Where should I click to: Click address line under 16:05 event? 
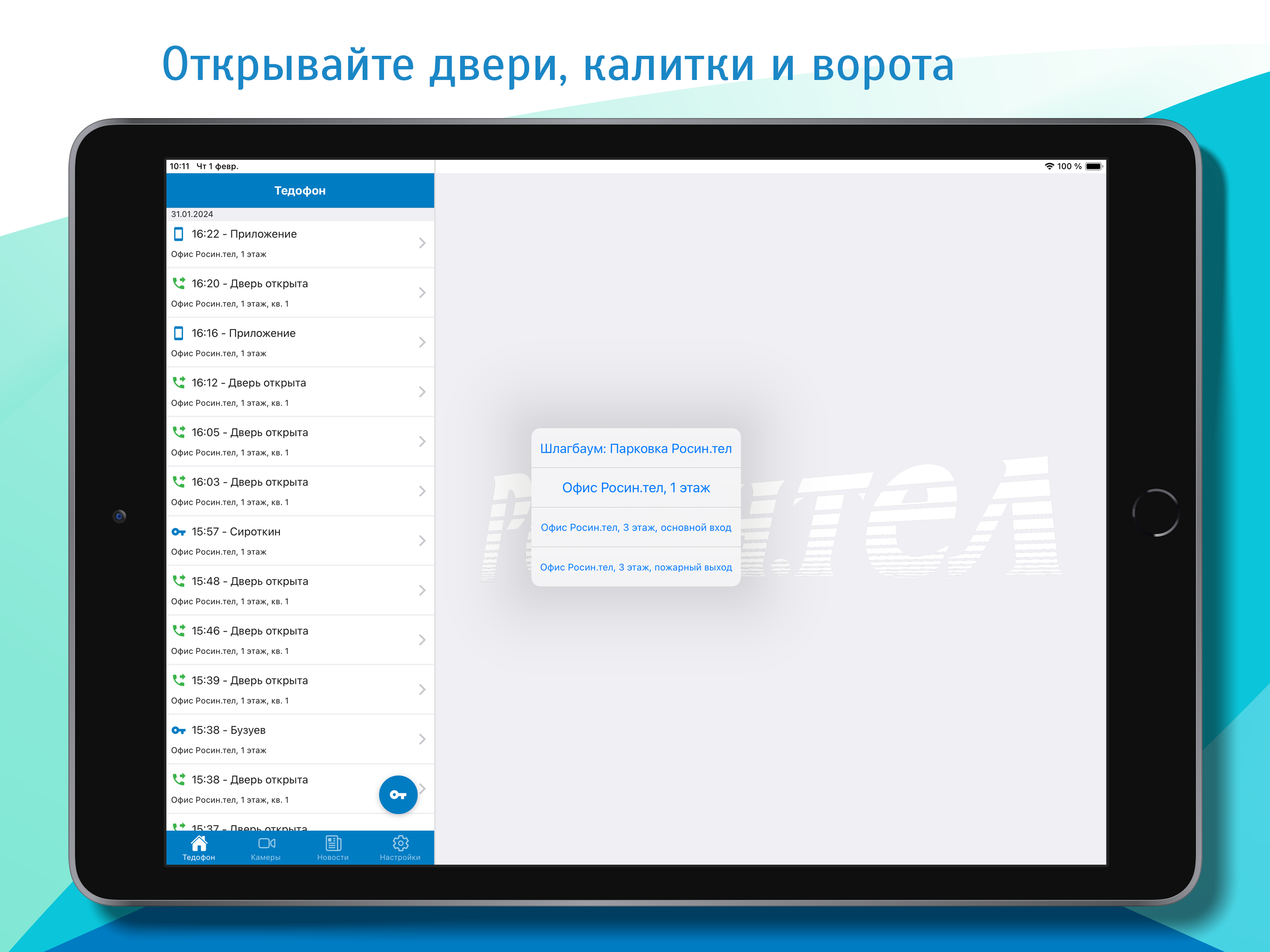tap(230, 453)
